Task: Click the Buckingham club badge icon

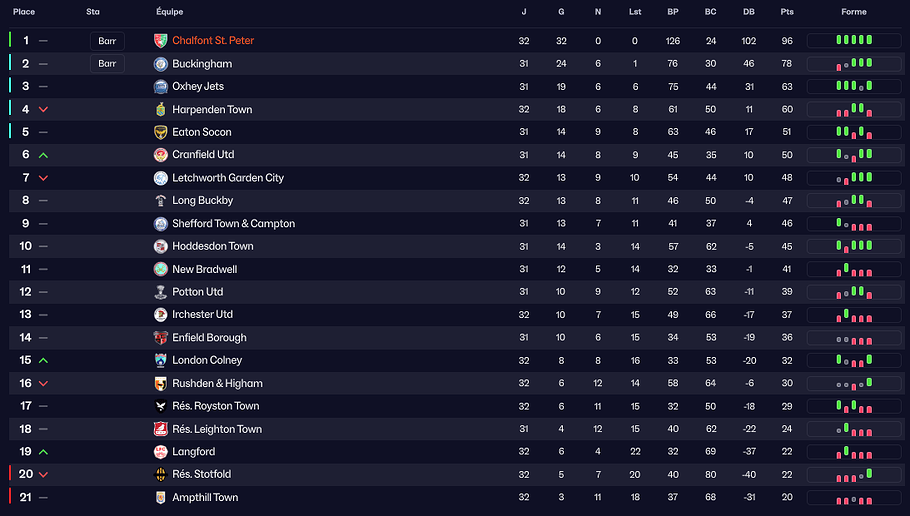Action: (x=161, y=64)
